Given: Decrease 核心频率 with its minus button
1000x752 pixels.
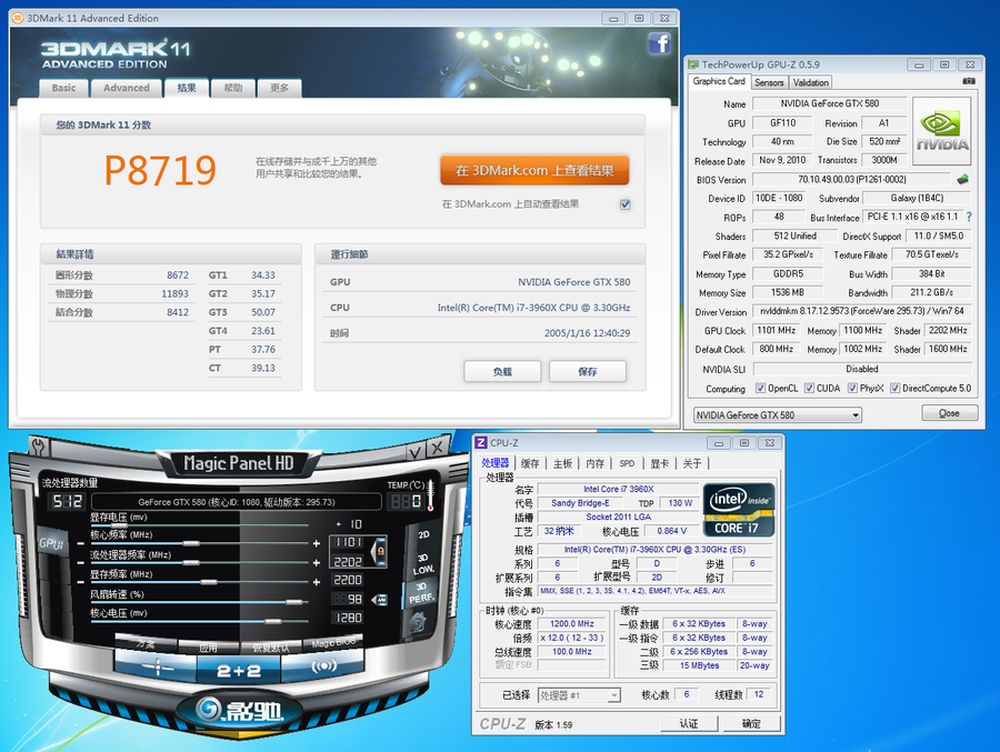Looking at the screenshot, I should pos(80,543).
